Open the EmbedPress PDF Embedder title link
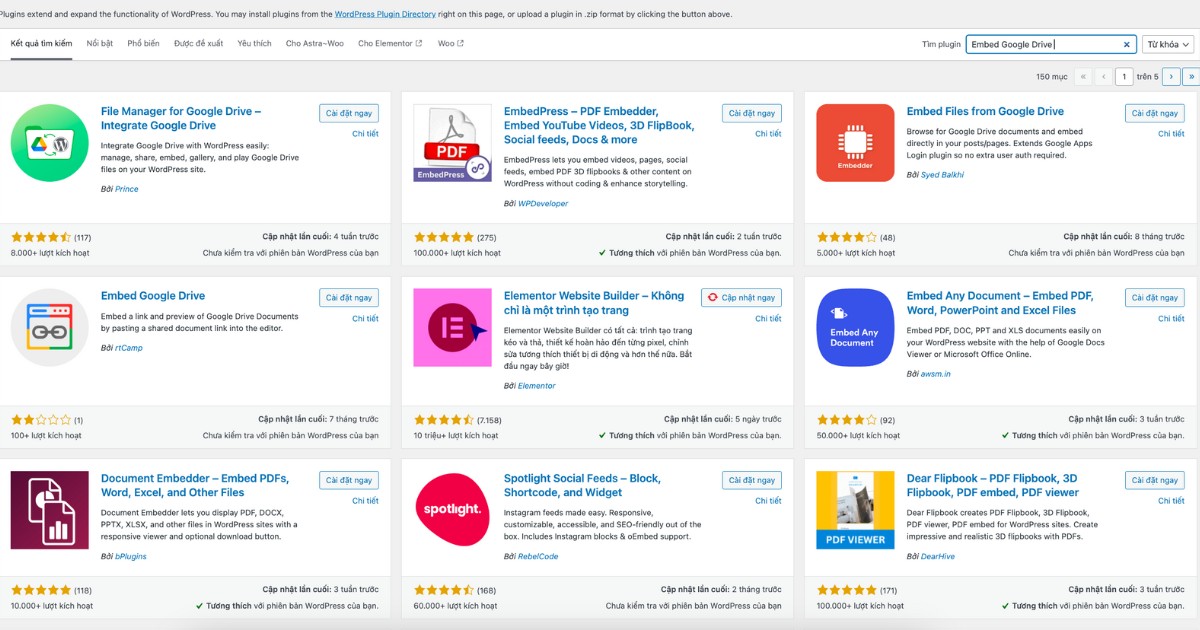The width and height of the screenshot is (1200, 630). point(599,125)
